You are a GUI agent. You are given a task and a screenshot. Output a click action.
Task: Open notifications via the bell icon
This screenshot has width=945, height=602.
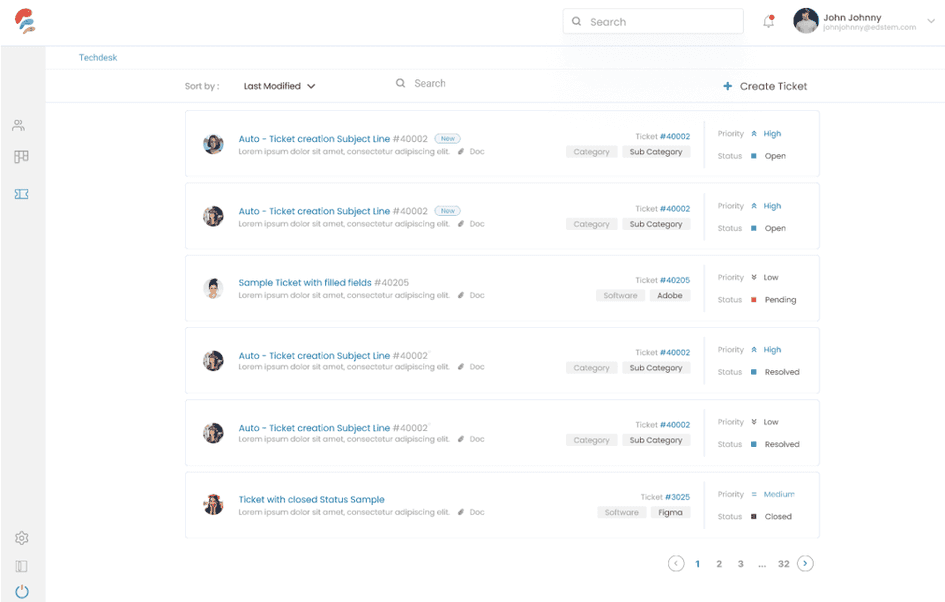(768, 20)
